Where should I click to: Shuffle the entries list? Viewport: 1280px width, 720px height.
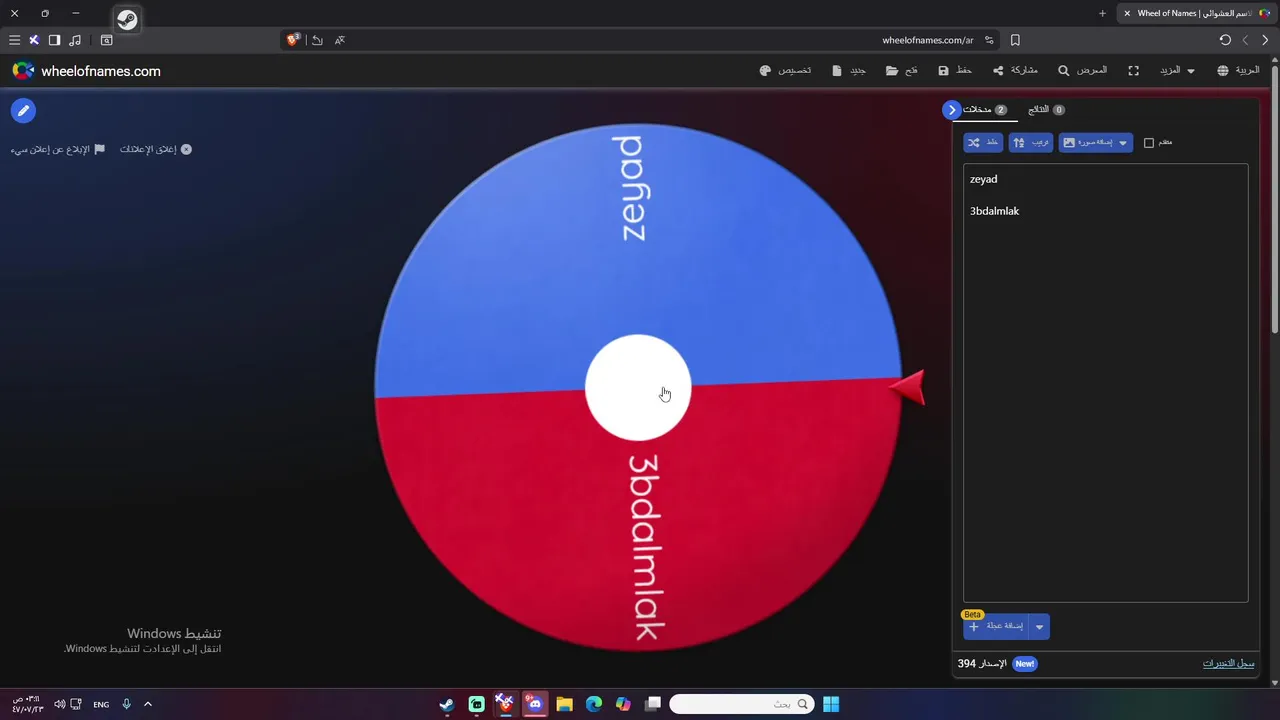(983, 143)
